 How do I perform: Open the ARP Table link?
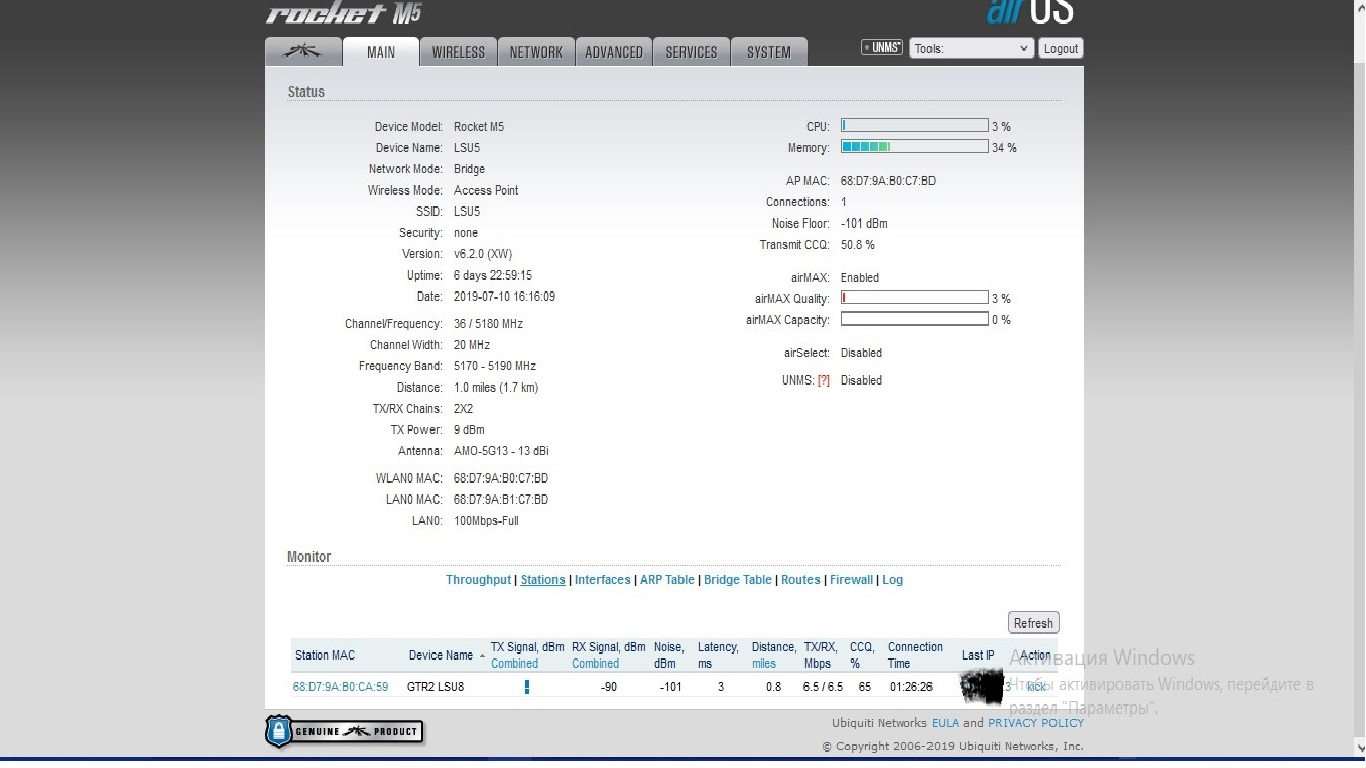[667, 580]
